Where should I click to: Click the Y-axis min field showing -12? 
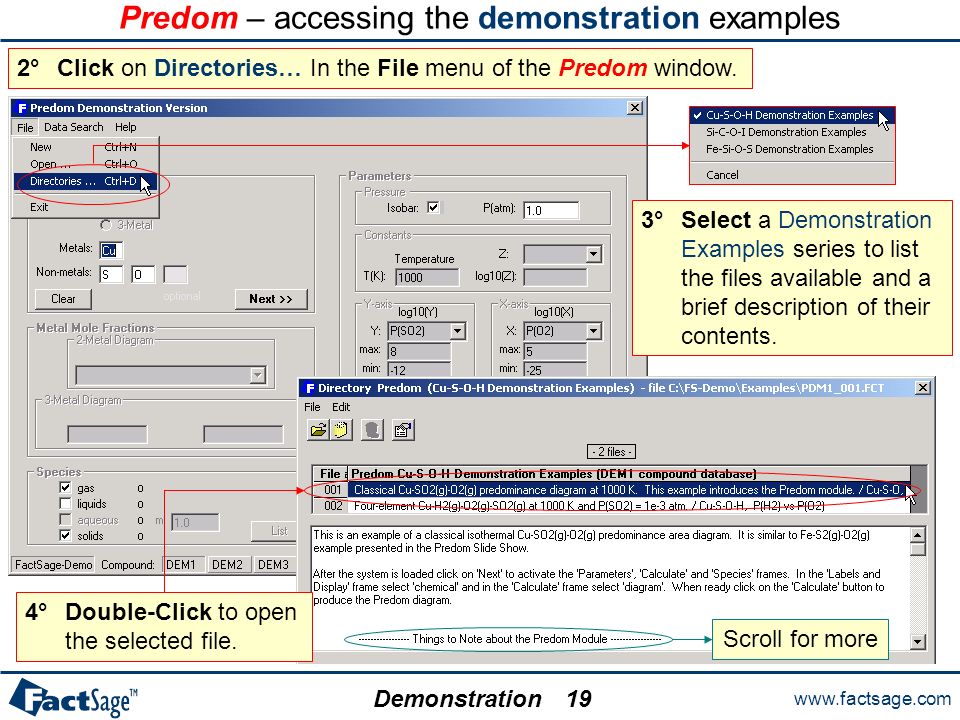tap(419, 369)
